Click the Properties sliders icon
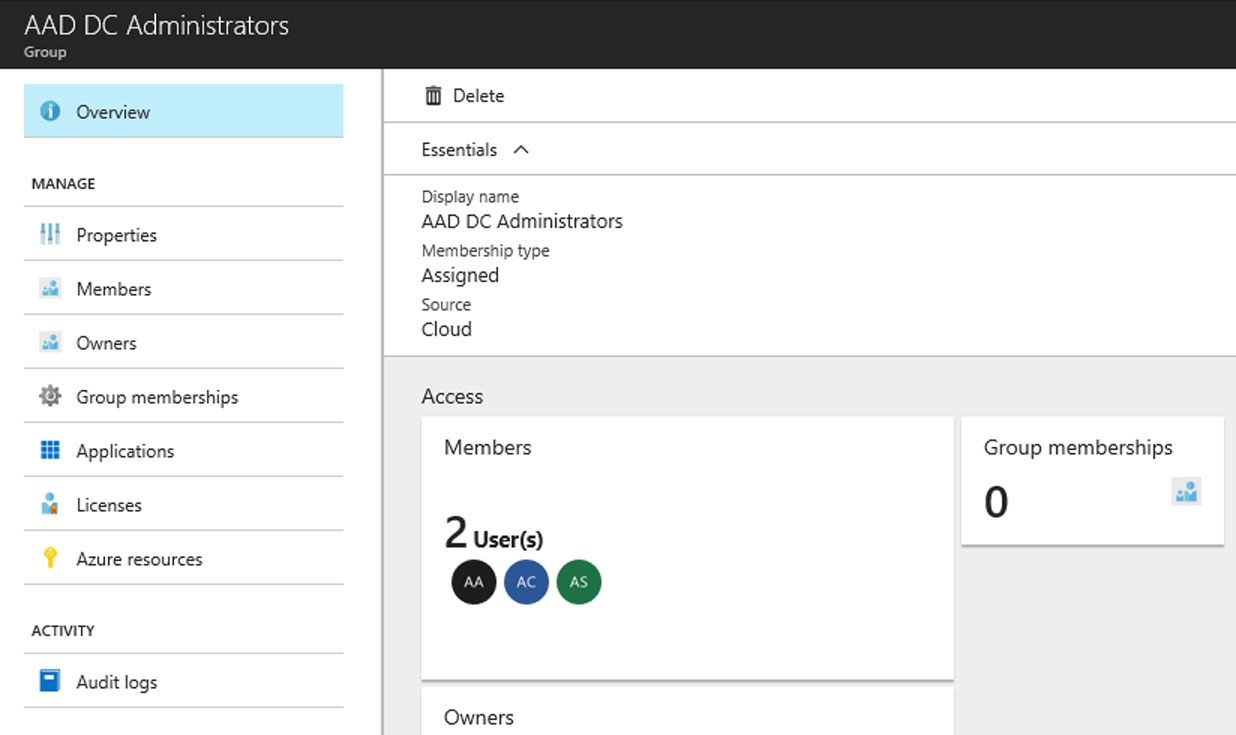1236x735 pixels. (50, 235)
